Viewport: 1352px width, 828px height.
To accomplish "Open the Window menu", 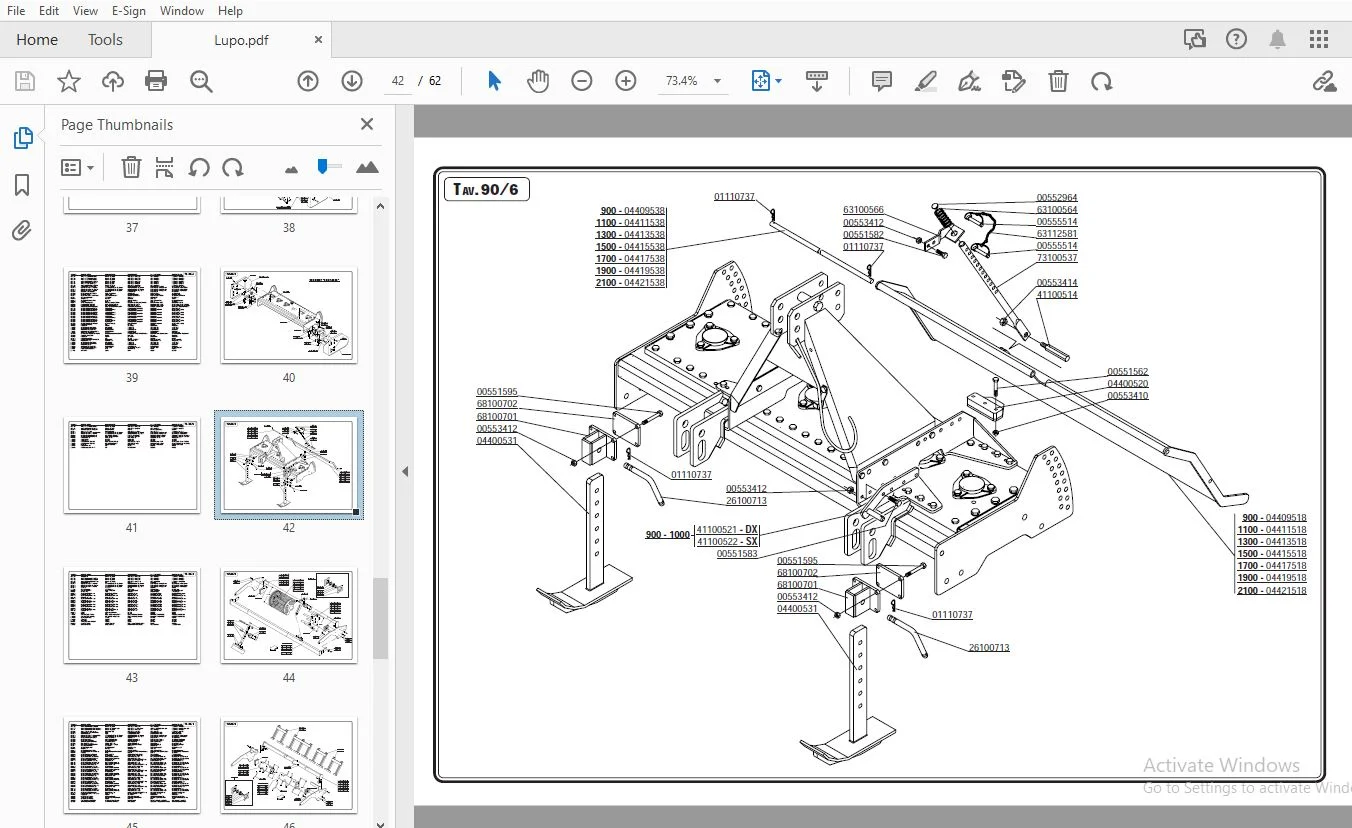I will click(x=181, y=10).
